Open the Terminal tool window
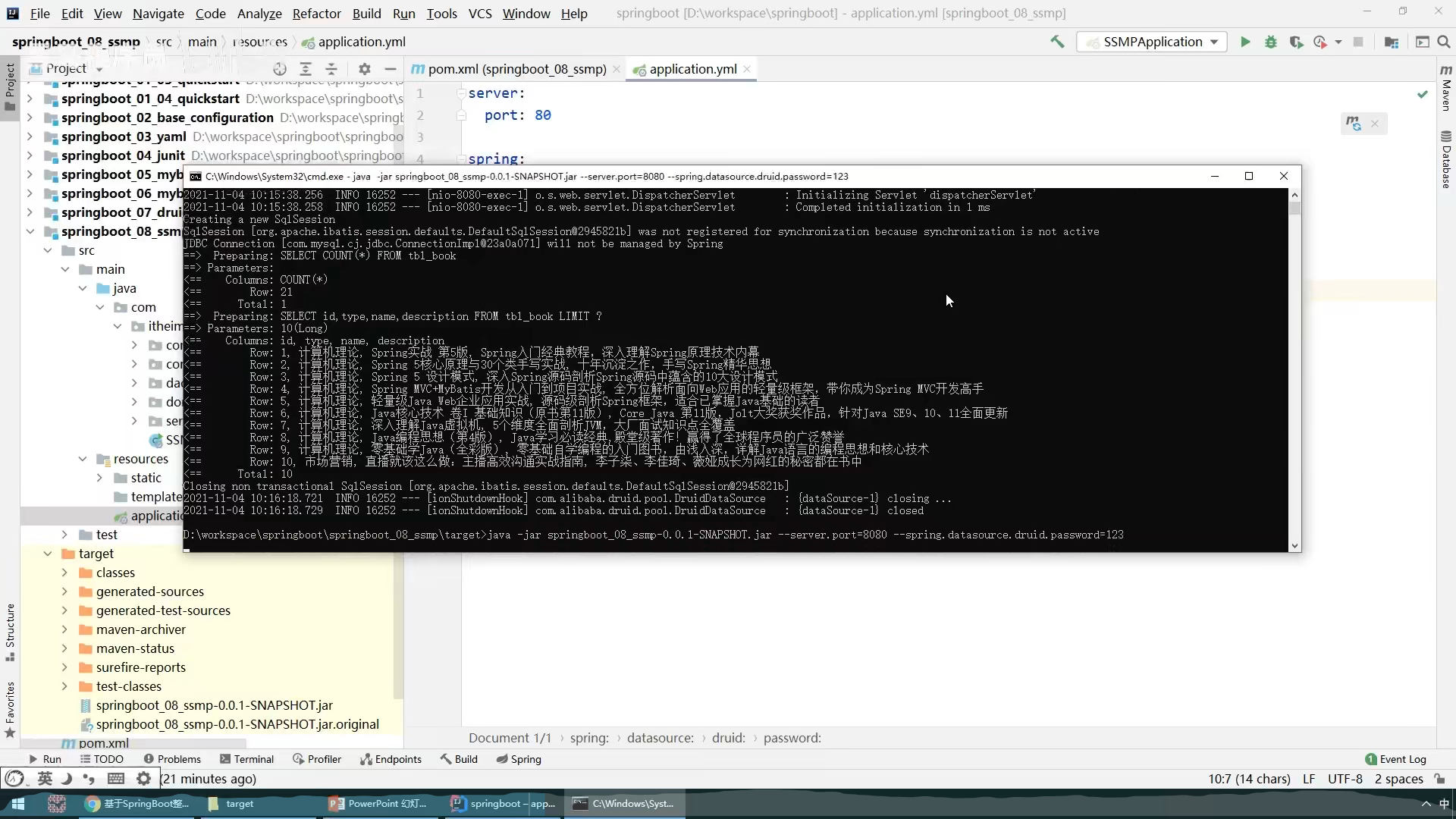The width and height of the screenshot is (1456, 819). click(246, 759)
